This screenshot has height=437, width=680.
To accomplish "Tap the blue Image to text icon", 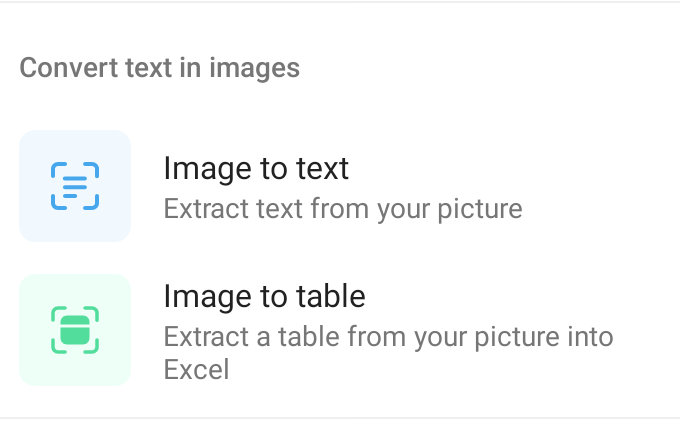I will [x=75, y=186].
